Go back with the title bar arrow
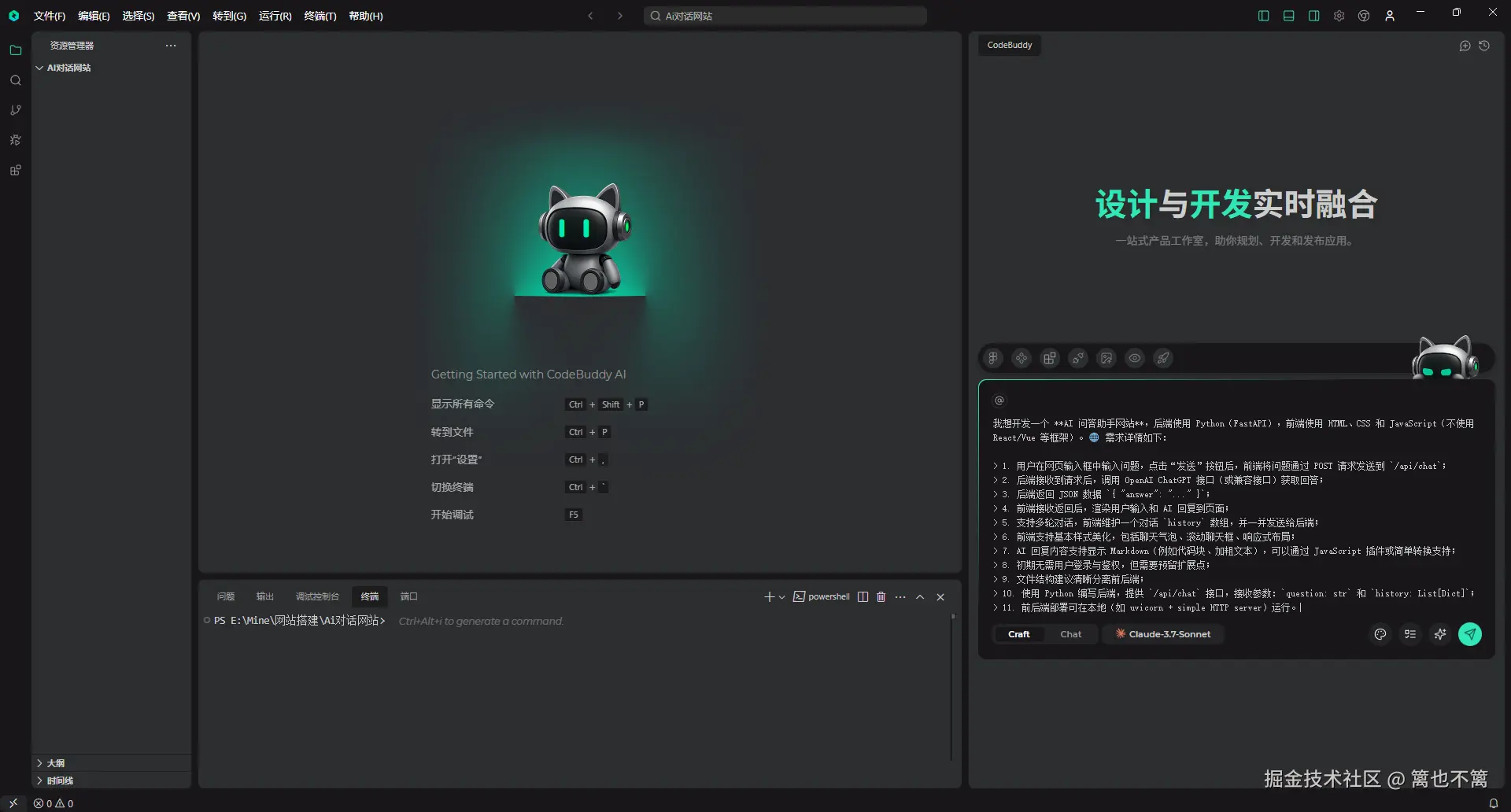The width and height of the screenshot is (1511, 812). (590, 16)
